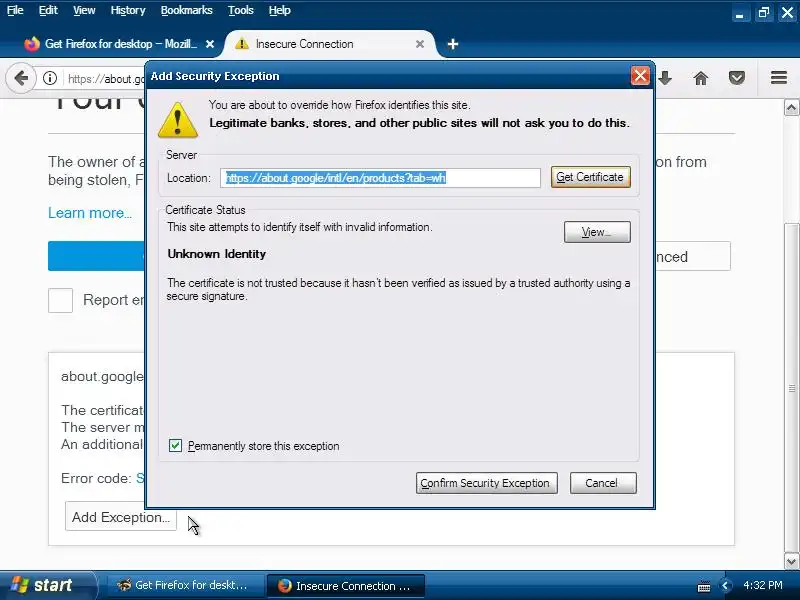The height and width of the screenshot is (600, 800).
Task: Expand hidden system tray icons arrow
Action: pyautogui.click(x=725, y=585)
